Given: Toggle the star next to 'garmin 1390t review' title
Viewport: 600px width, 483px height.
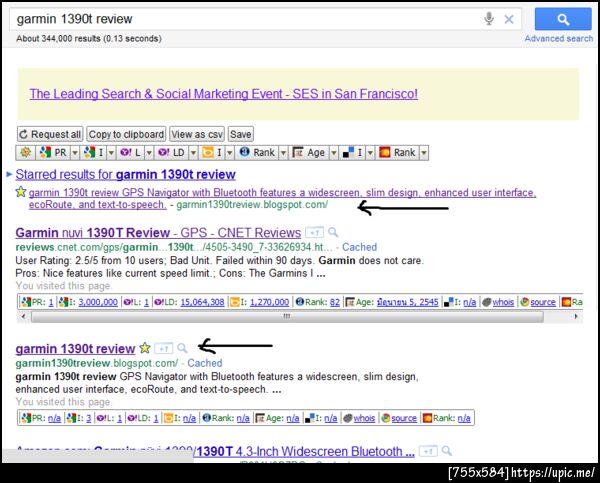Looking at the screenshot, I should pyautogui.click(x=145, y=348).
